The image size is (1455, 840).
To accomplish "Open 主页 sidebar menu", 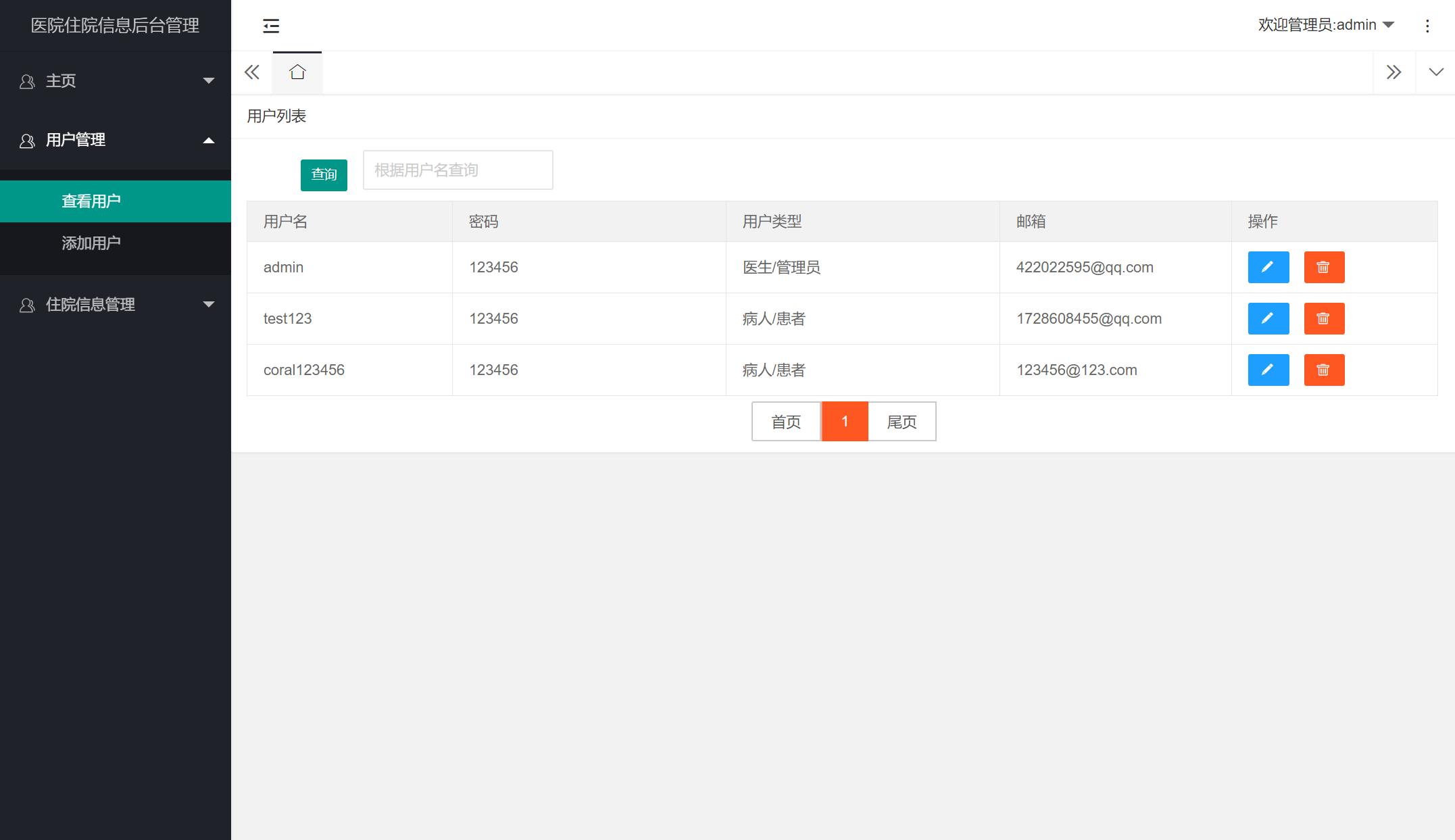I will [x=116, y=81].
